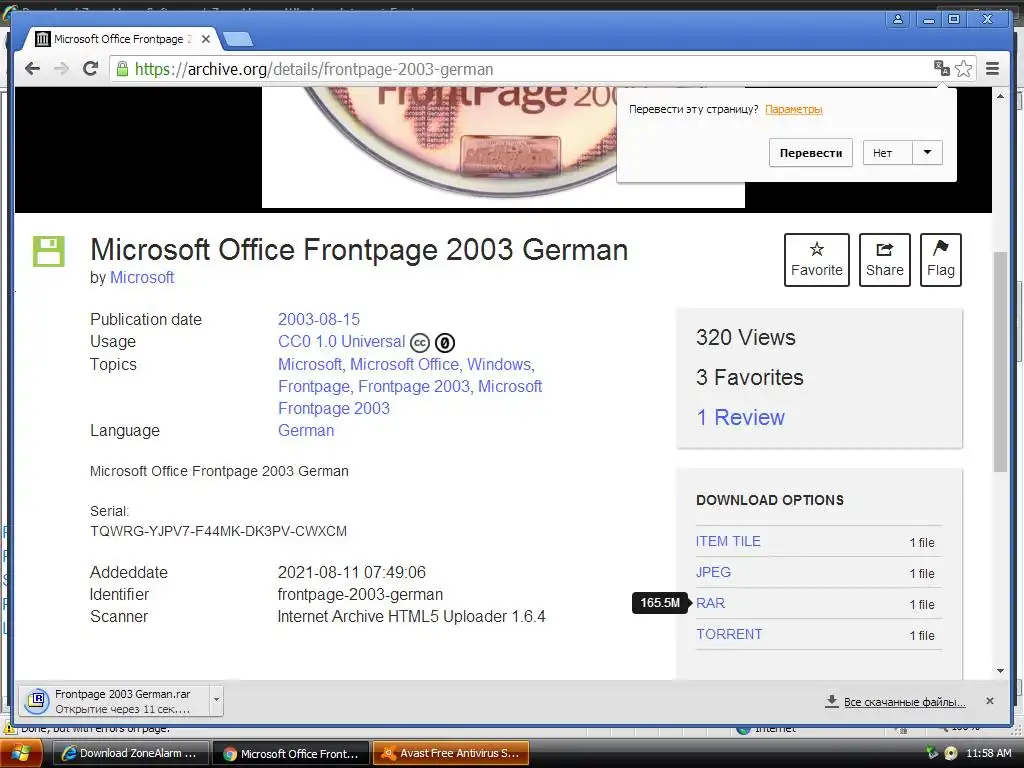Click the page scrollbar down arrow
This screenshot has width=1024, height=768.
click(x=1000, y=671)
